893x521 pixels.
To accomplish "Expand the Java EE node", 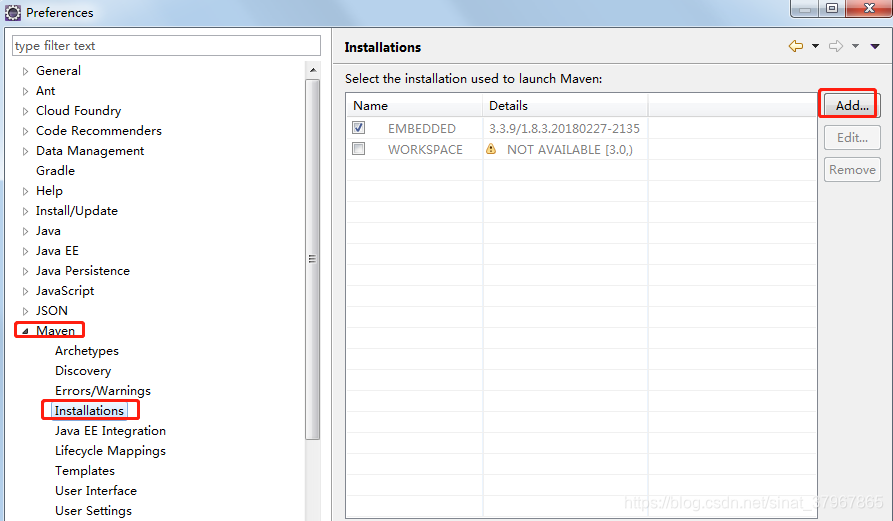I will tap(25, 251).
